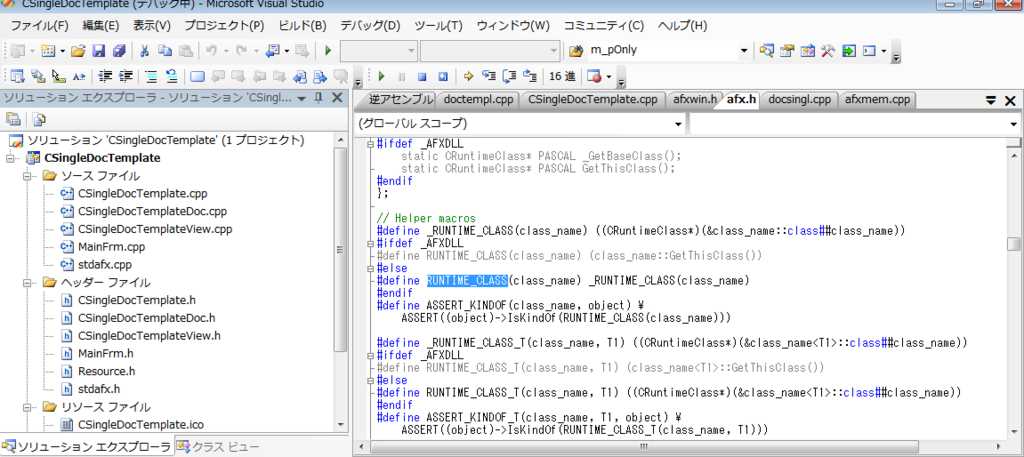
Task: Toggle the hexadecimal display 16進 button
Action: click(562, 76)
